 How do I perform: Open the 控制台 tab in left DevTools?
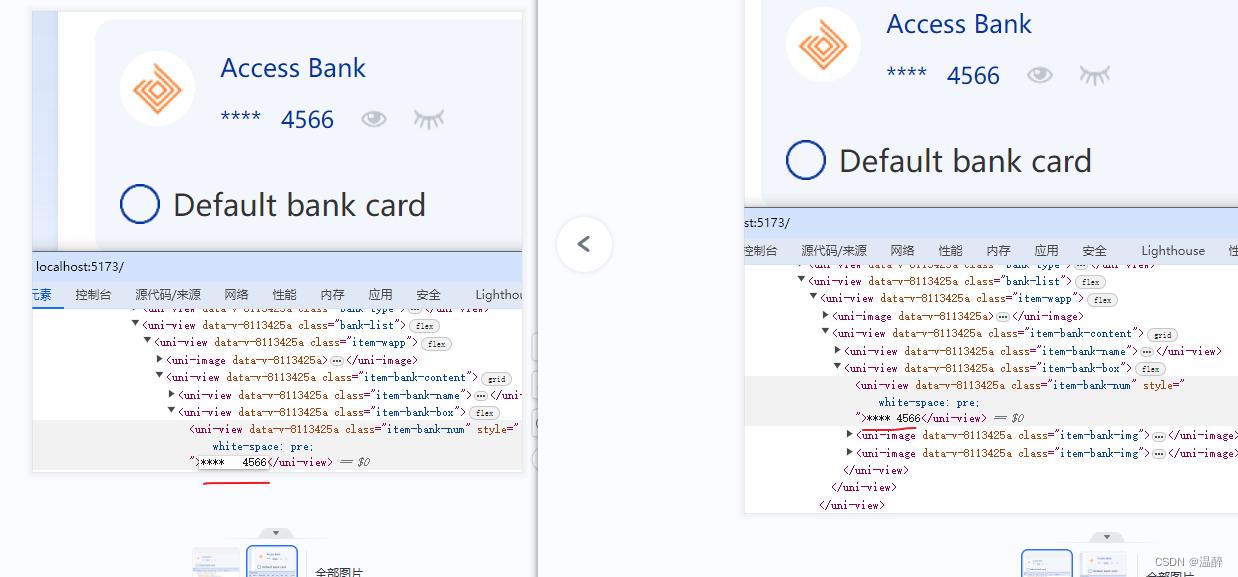point(94,295)
